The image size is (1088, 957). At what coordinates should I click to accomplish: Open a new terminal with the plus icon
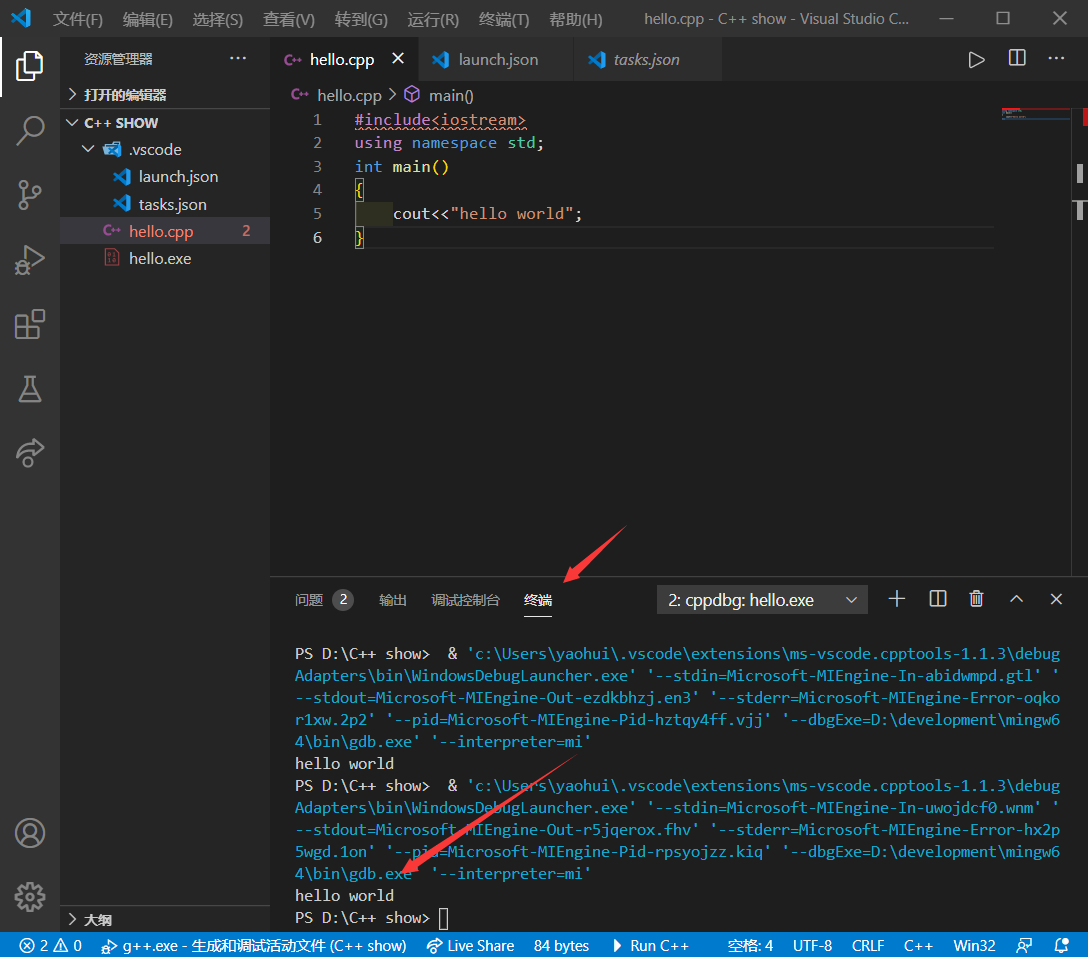pos(896,598)
